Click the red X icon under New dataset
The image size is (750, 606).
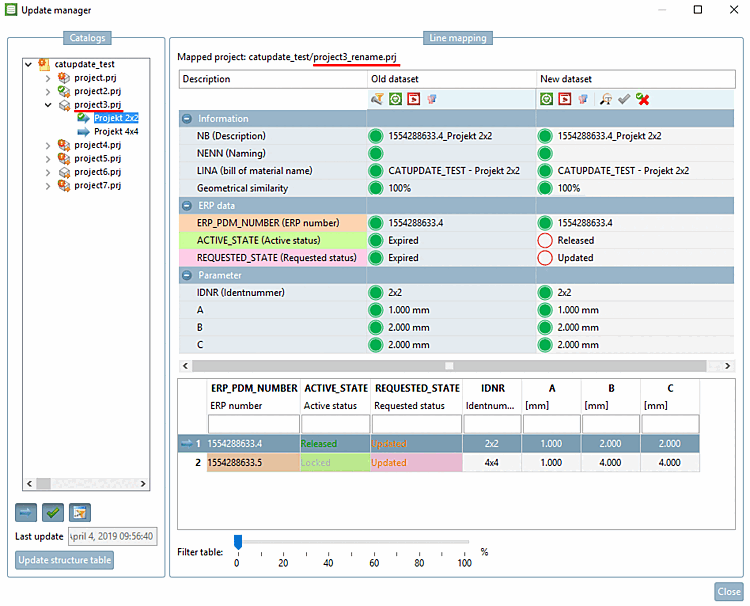[x=642, y=99]
